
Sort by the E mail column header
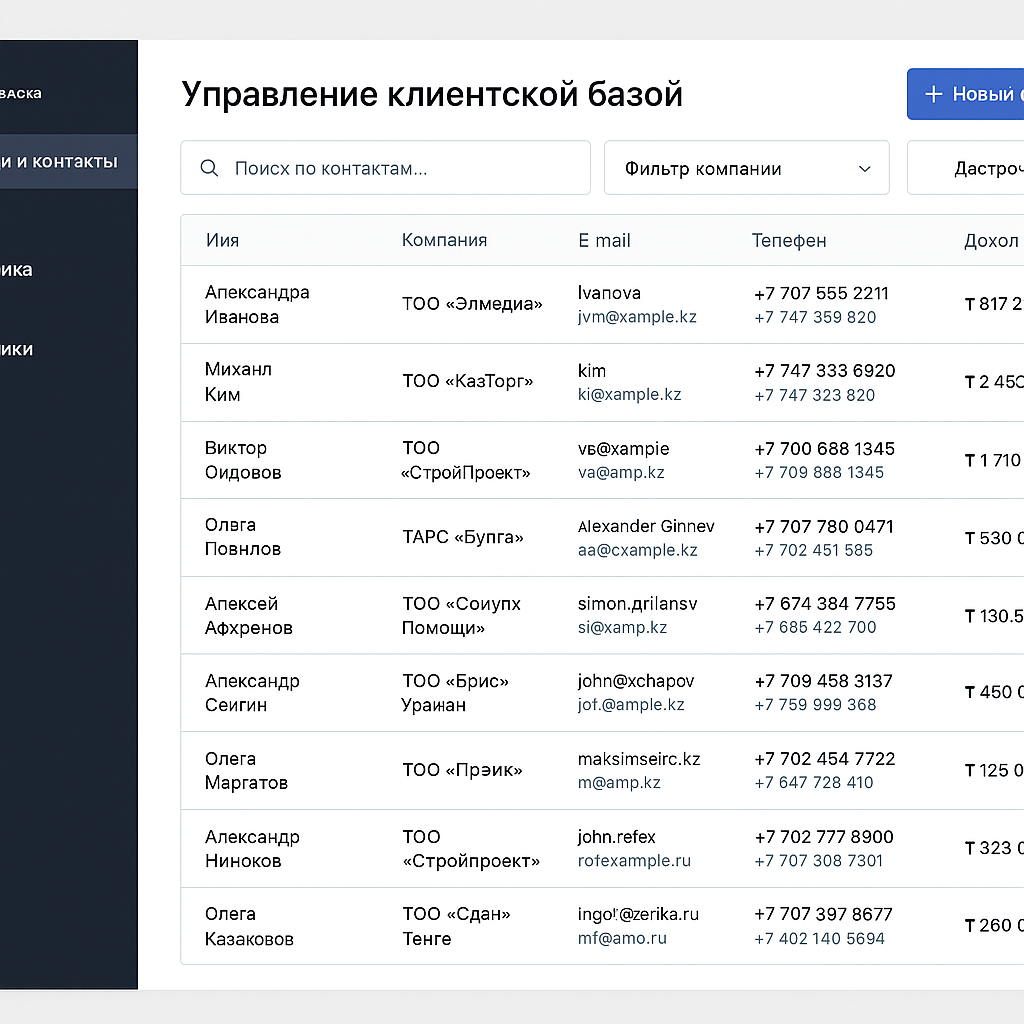point(604,240)
